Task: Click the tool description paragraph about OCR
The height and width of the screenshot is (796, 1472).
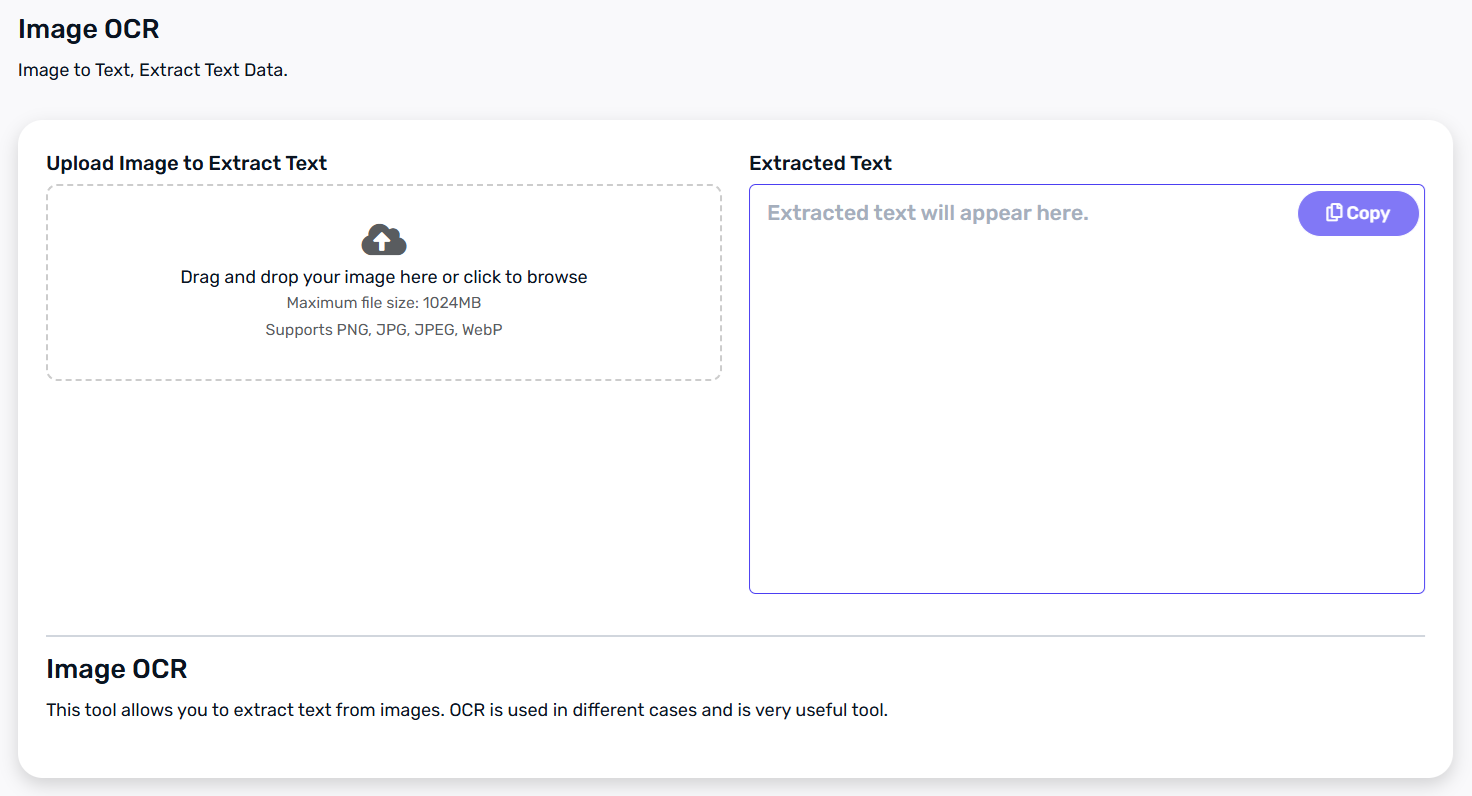Action: pos(466,711)
